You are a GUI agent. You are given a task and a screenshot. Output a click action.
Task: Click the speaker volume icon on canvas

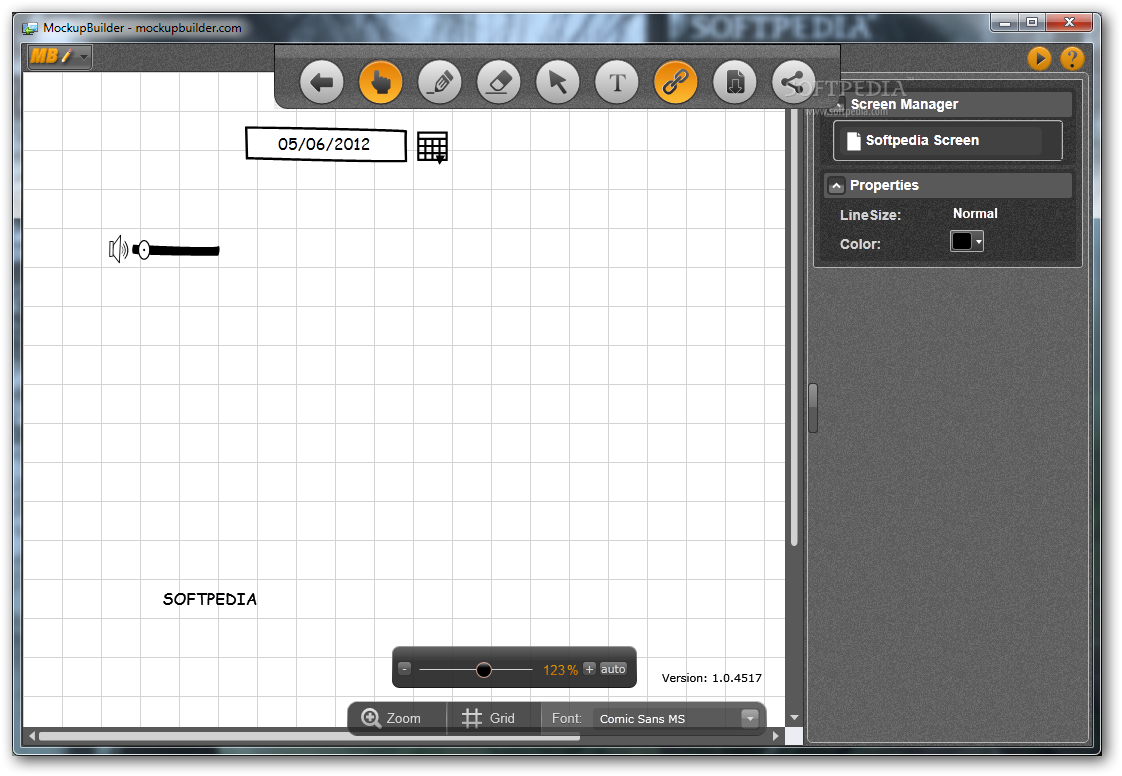pyautogui.click(x=118, y=249)
